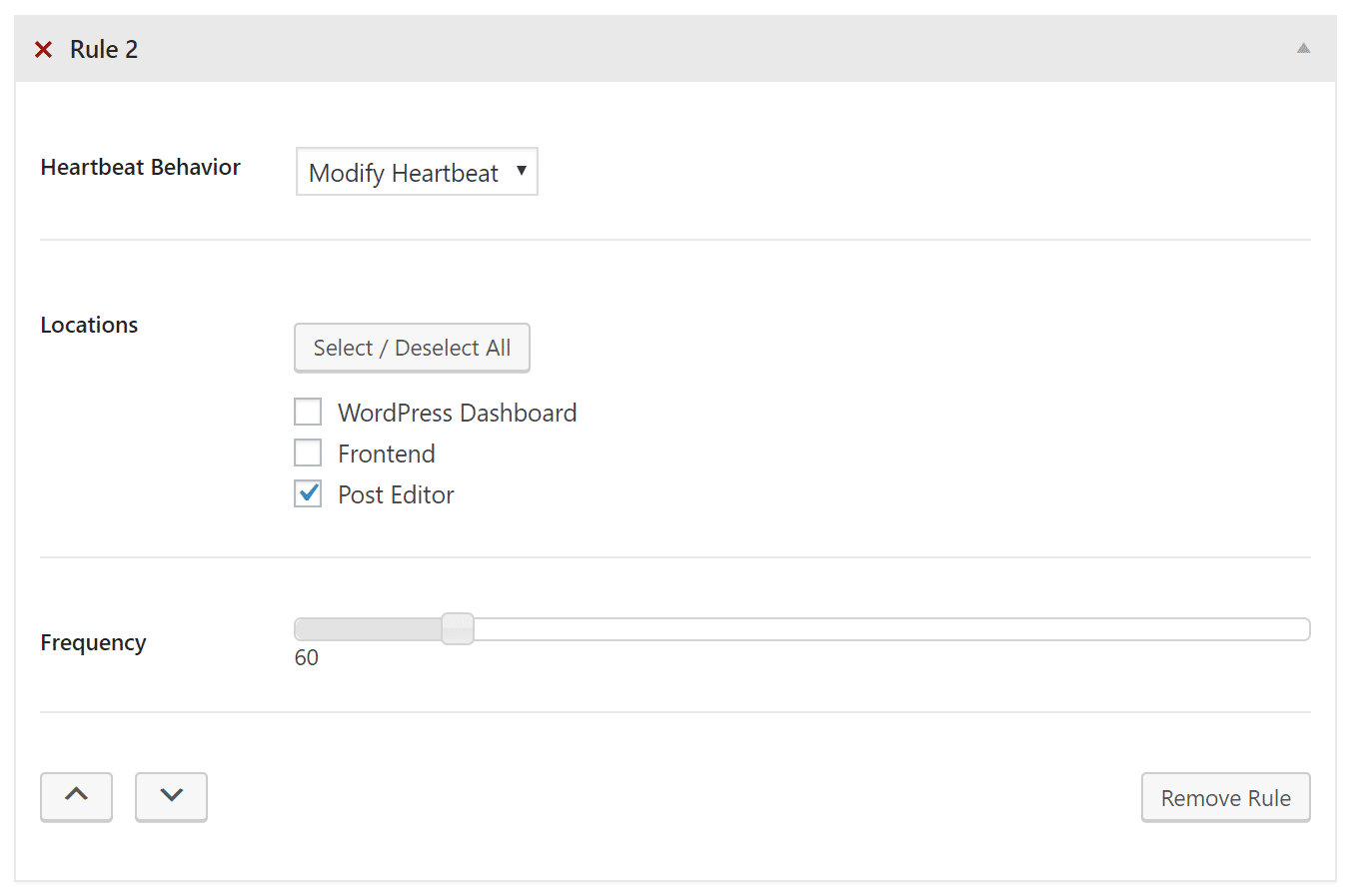Click the Heartbeat Behavior label
This screenshot has width=1351, height=896.
coord(140,167)
